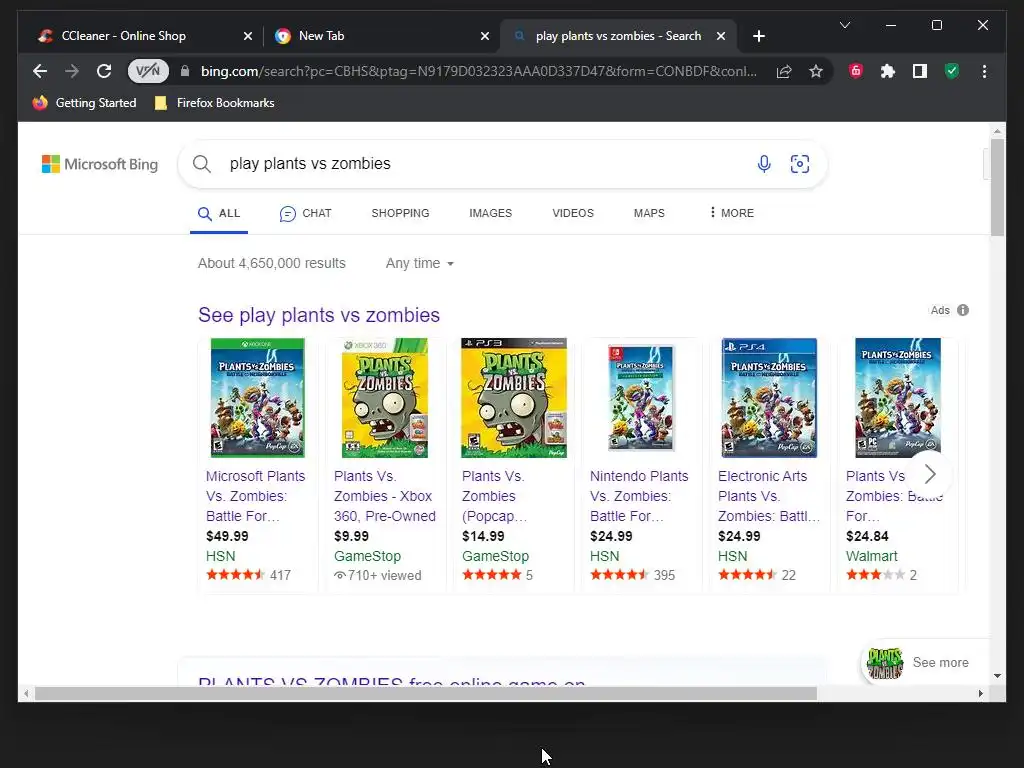Open the browser three-dot menu
The width and height of the screenshot is (1024, 768).
click(x=984, y=71)
